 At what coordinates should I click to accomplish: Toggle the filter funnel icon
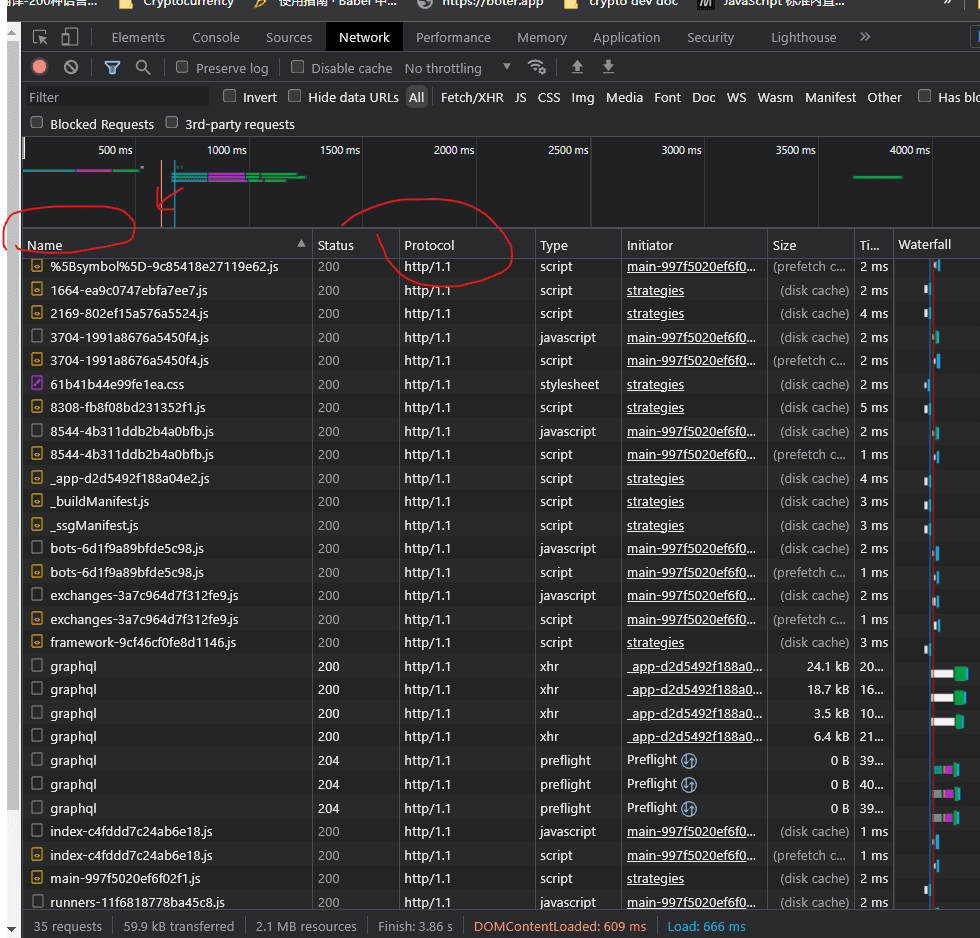click(x=112, y=67)
